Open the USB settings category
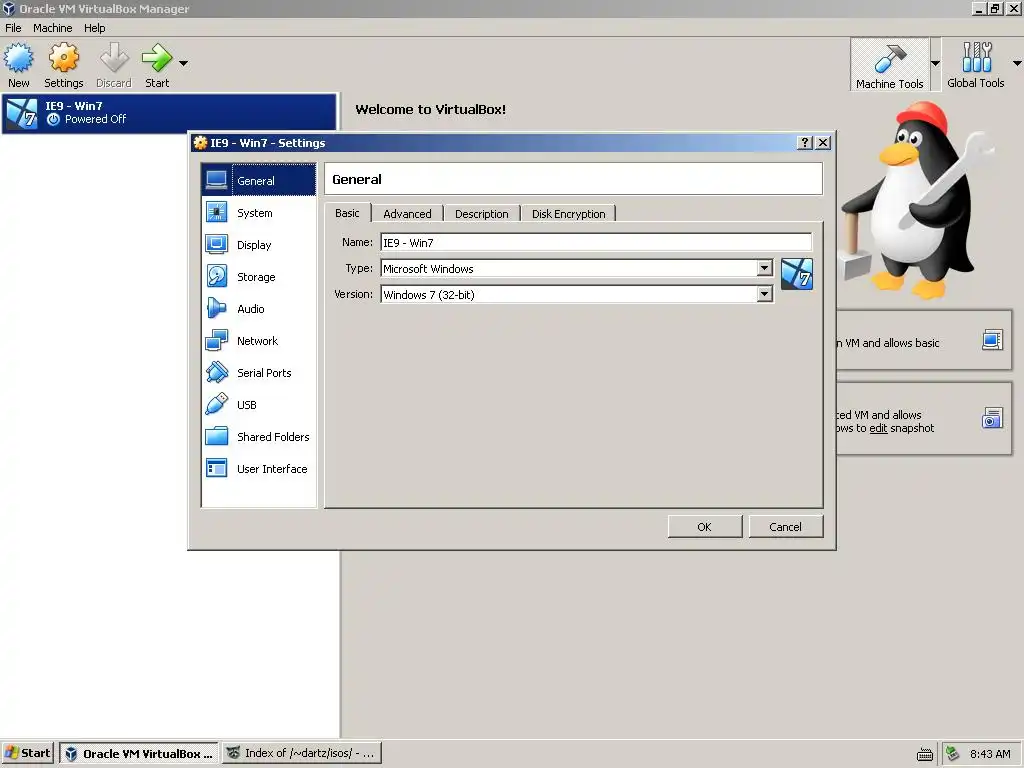Screen dimensions: 1024x768 (x=259, y=405)
